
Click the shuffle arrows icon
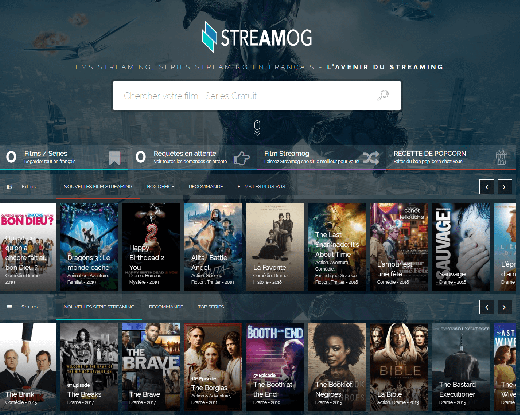371,158
